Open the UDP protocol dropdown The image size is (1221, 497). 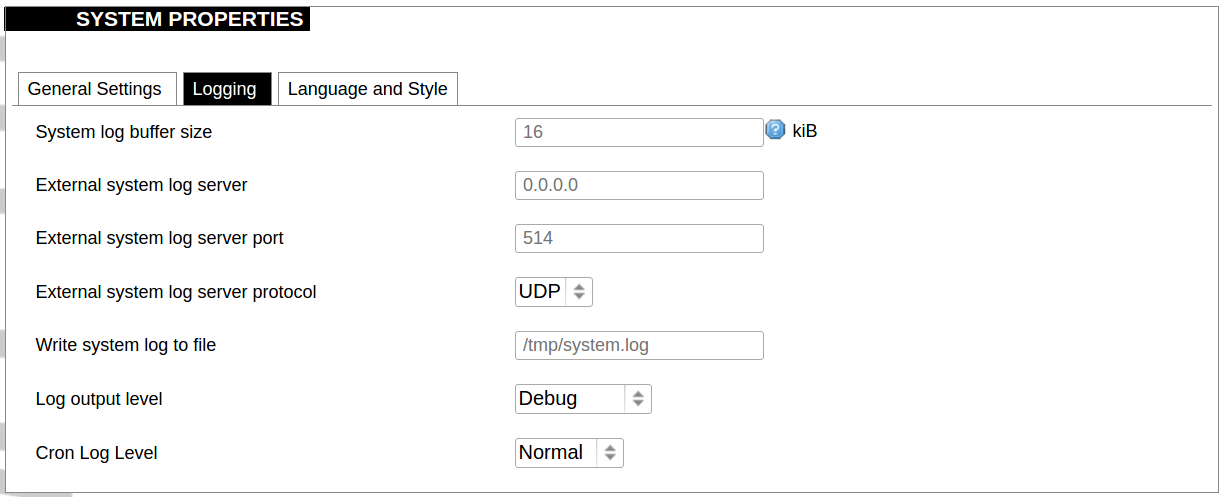point(554,292)
